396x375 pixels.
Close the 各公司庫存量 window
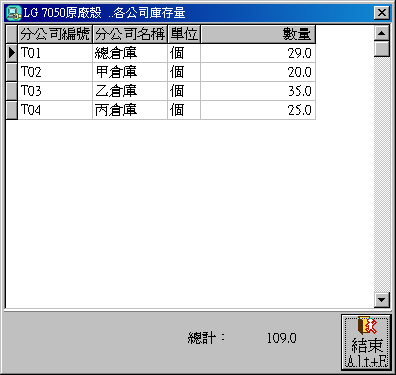382,13
